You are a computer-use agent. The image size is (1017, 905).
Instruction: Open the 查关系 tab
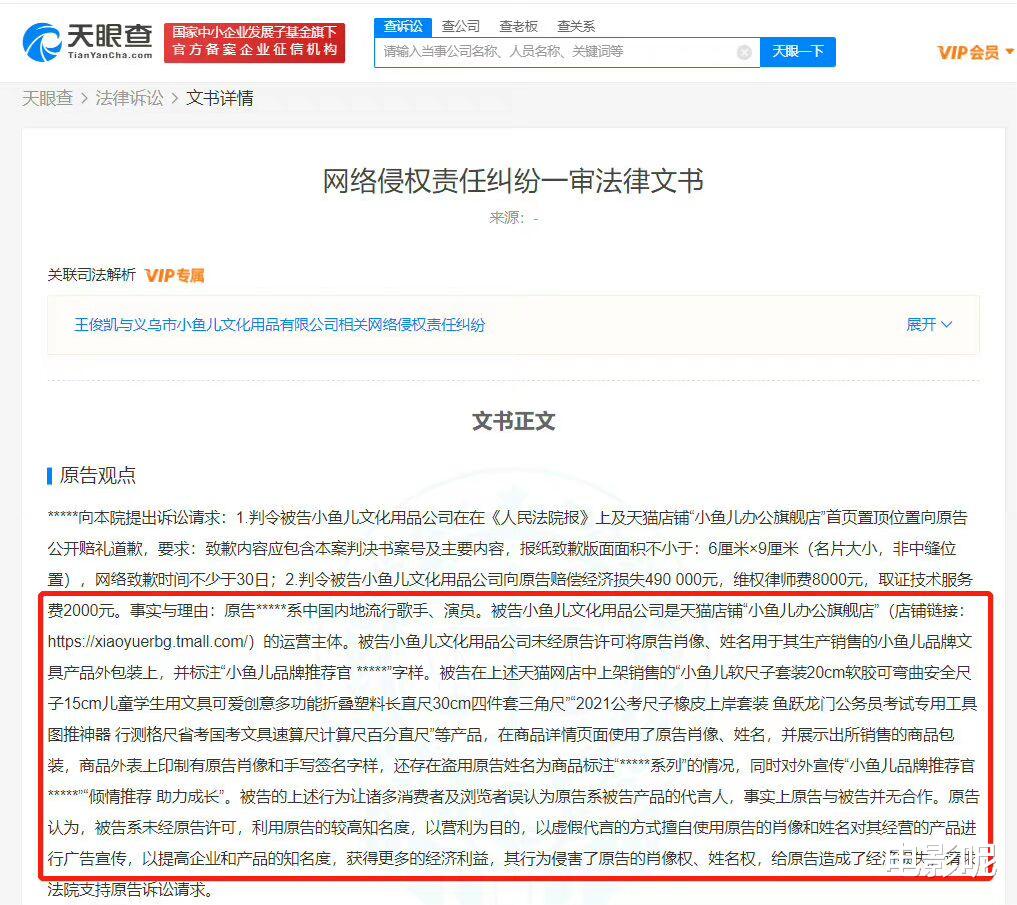pyautogui.click(x=575, y=26)
